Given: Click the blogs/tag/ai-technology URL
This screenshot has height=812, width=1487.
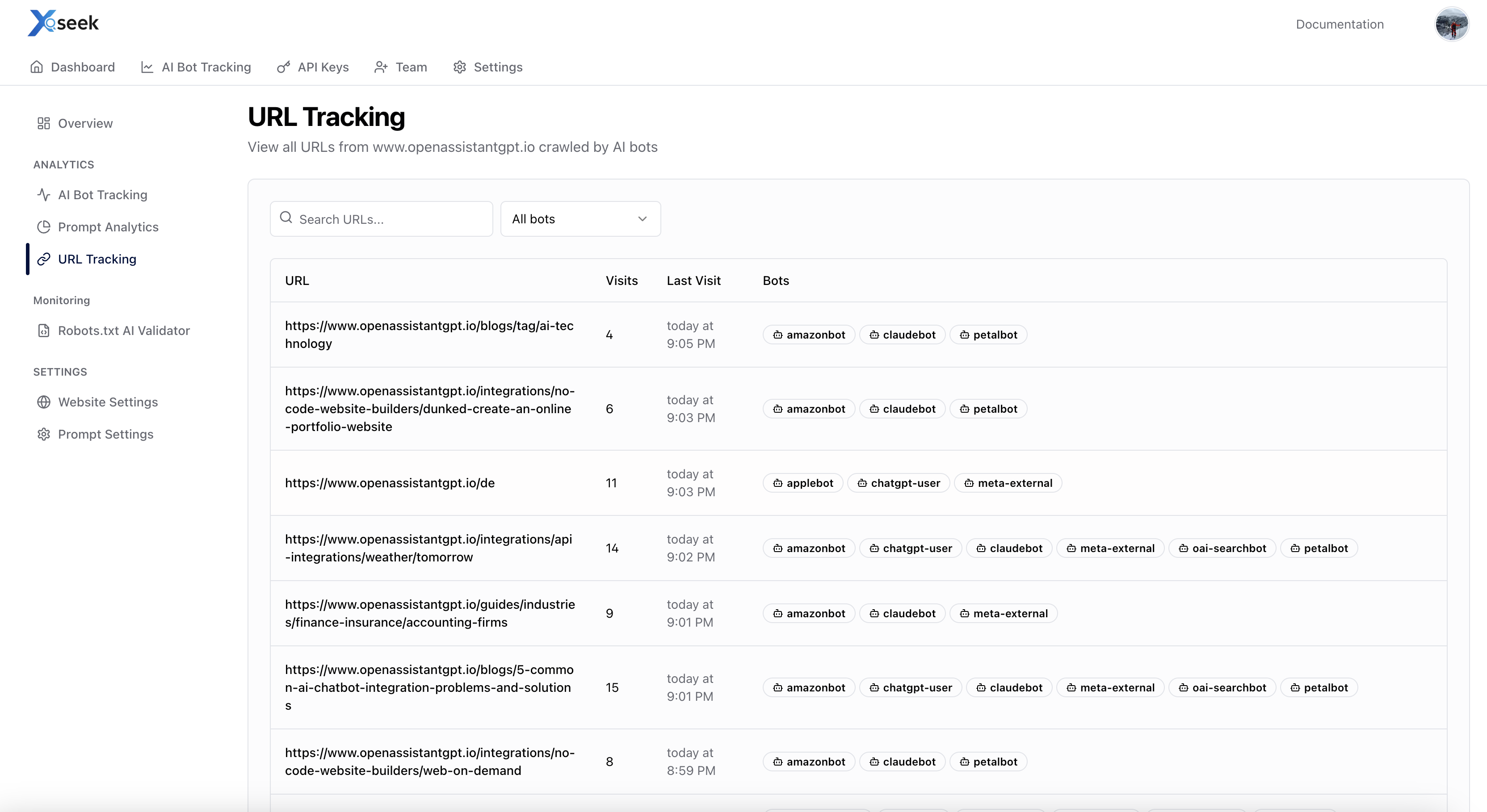Looking at the screenshot, I should 429,335.
